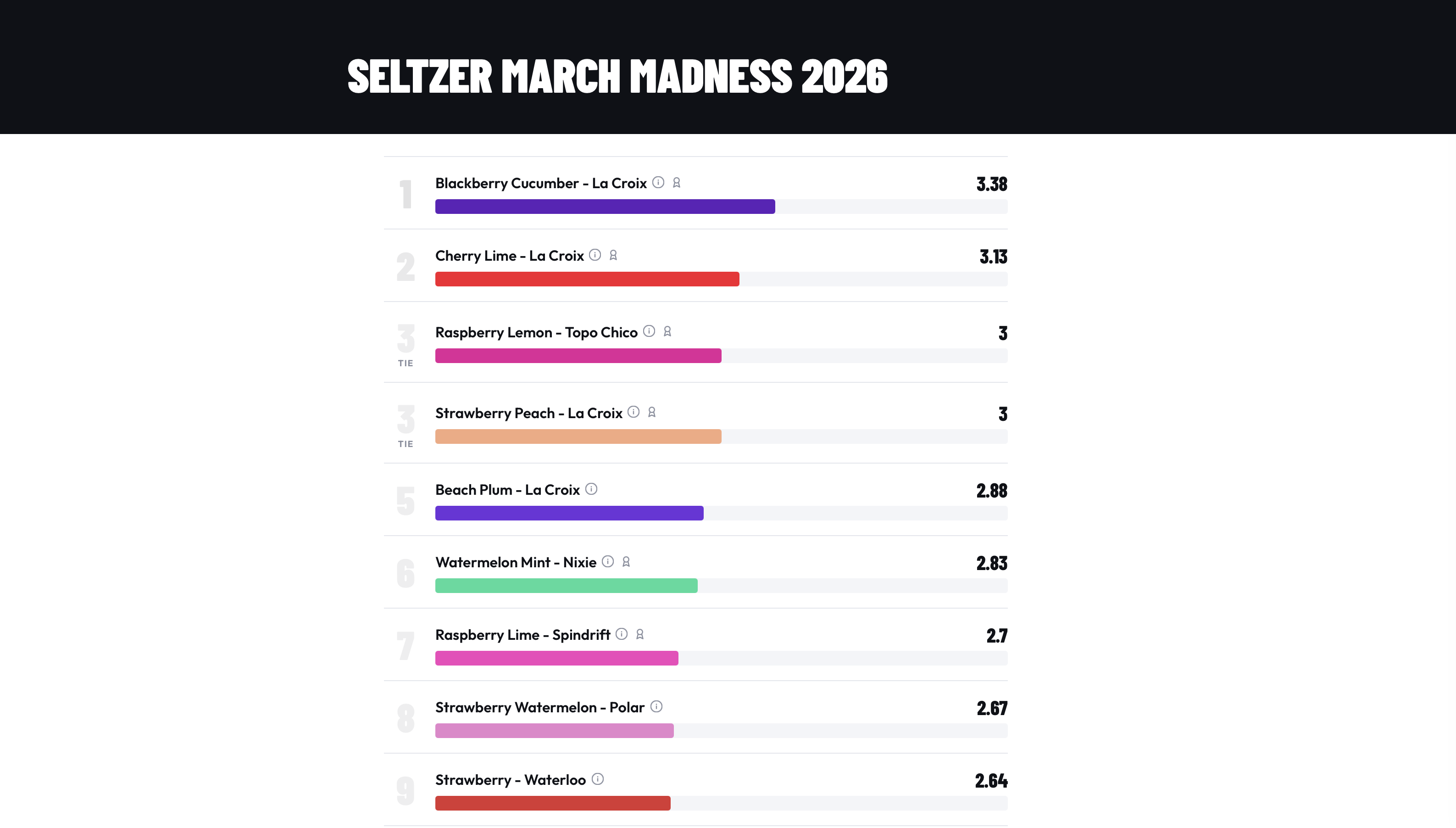Click award ribbon icon beside Cherry Lime
This screenshot has height=828, width=1456.
[613, 255]
